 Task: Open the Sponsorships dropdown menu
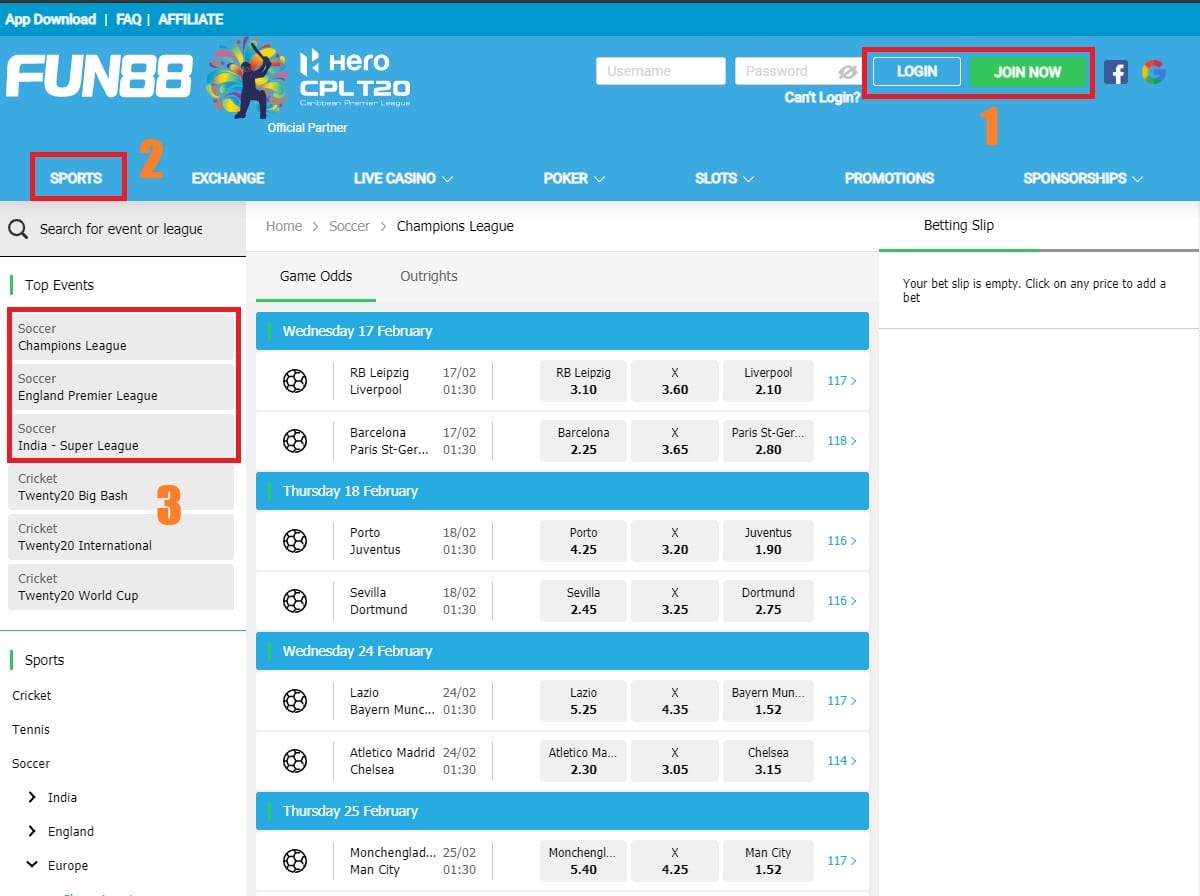click(x=1083, y=178)
